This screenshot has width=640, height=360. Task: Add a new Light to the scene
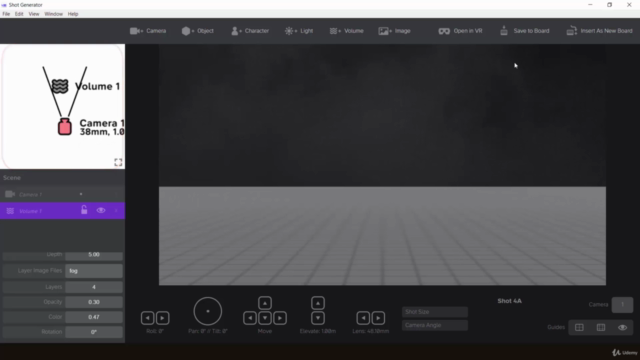point(299,31)
